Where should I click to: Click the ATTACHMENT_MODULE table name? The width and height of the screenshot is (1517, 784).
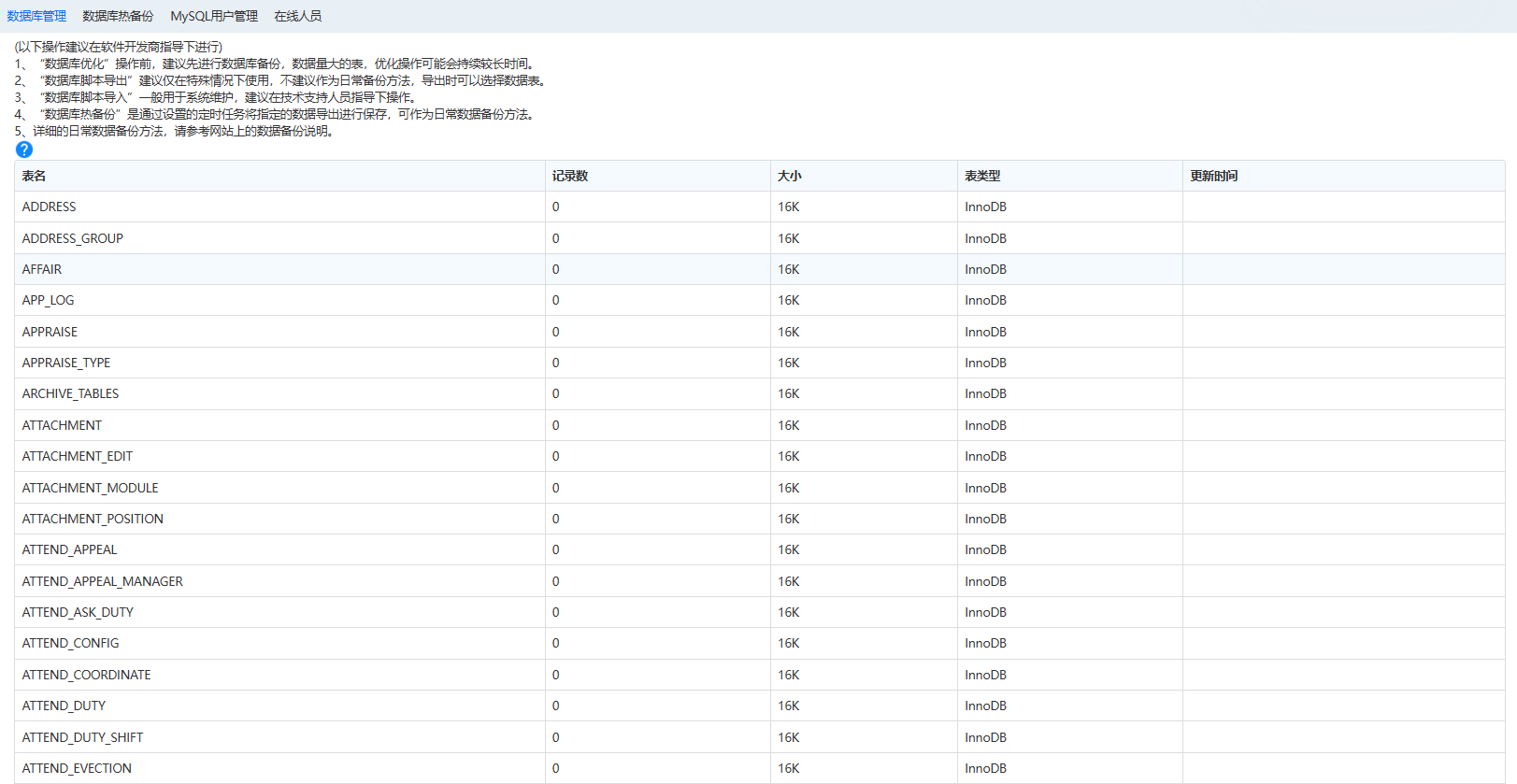91,488
